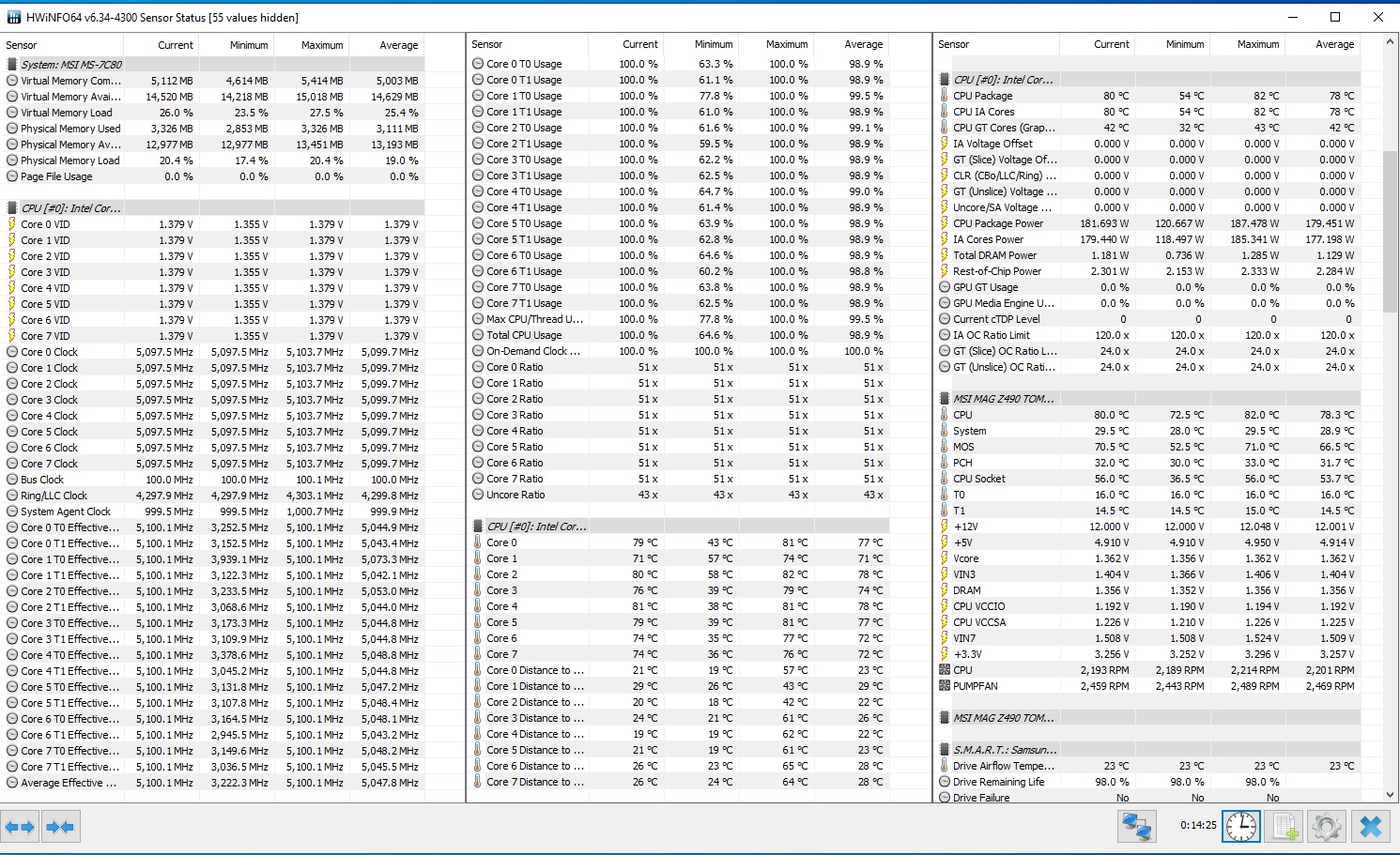Click the expand columns double-arrow button

[x=20, y=827]
